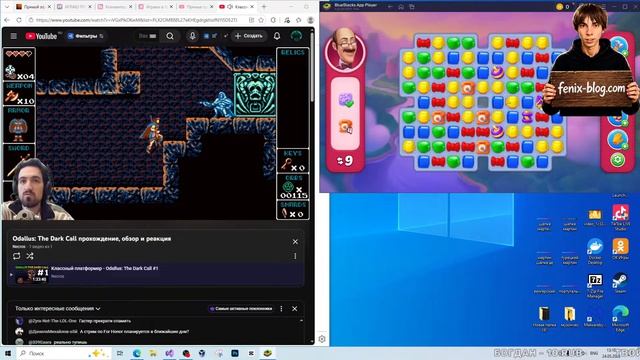Open a new browser tab
This screenshot has width=640, height=360.
tap(264, 7)
